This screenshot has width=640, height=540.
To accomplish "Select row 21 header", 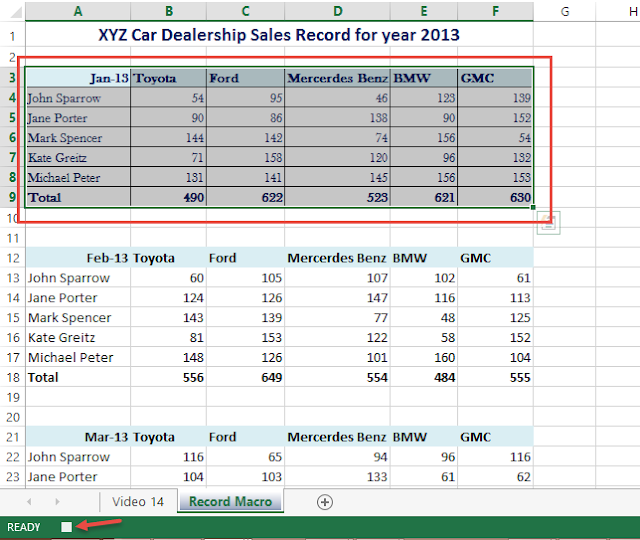I will coord(13,437).
